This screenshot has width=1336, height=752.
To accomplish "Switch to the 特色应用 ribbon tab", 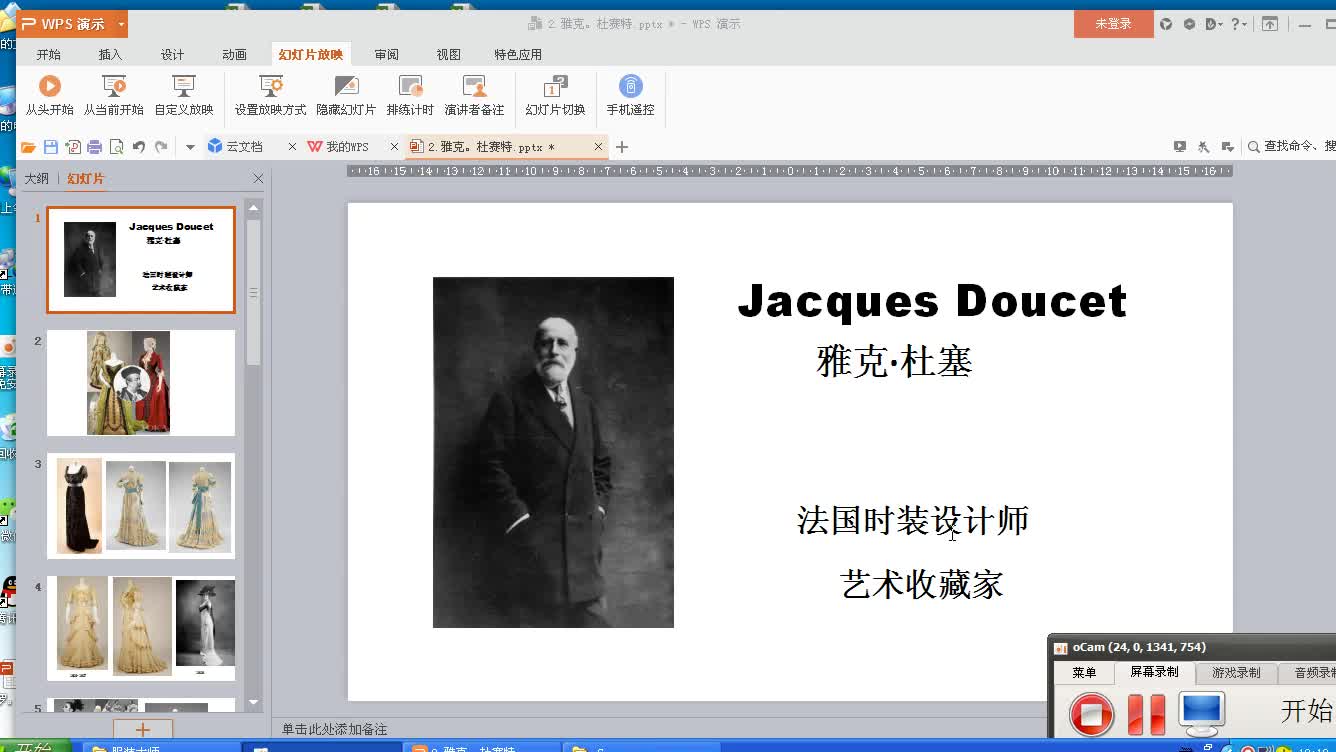I will tap(518, 55).
